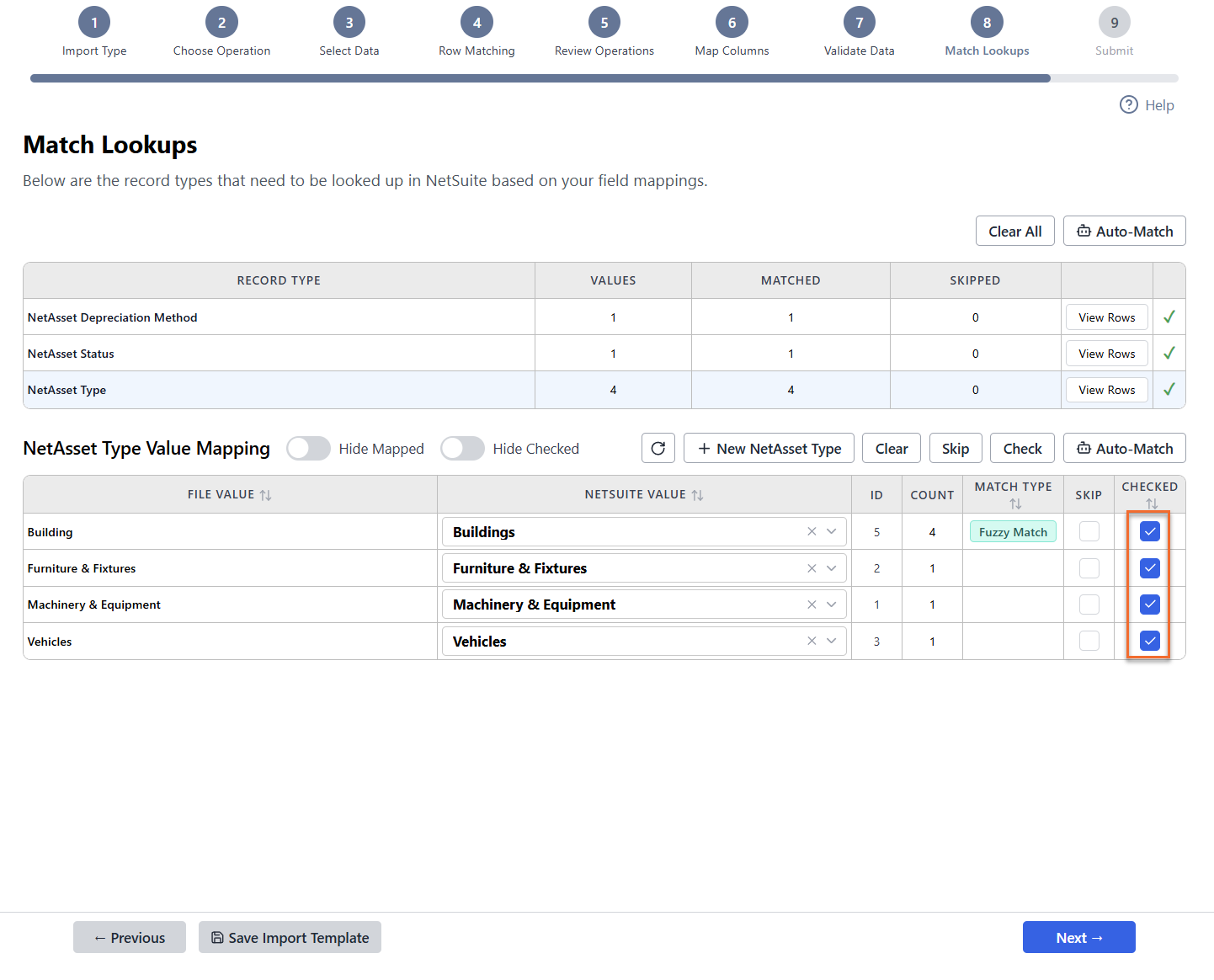This screenshot has height=980, width=1214.
Task: Click the Vehicles NetSuite value field
Action: pos(645,641)
